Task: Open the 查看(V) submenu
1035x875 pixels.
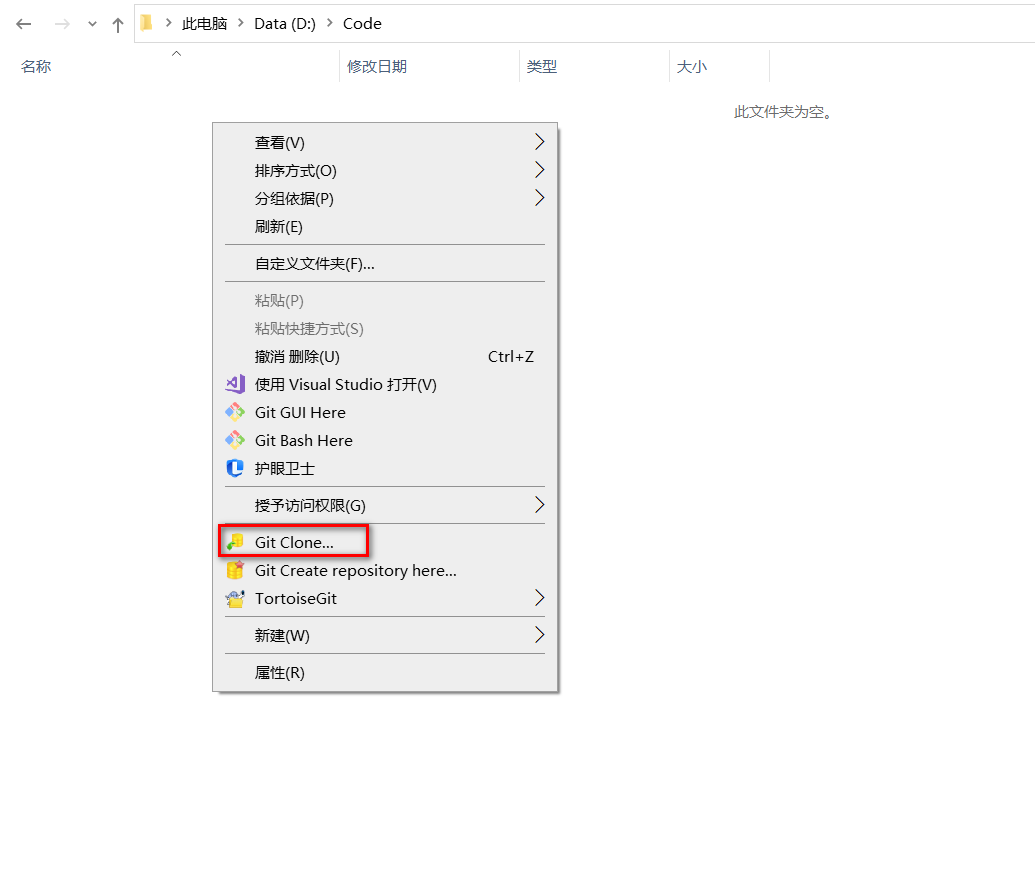Action: 385,143
